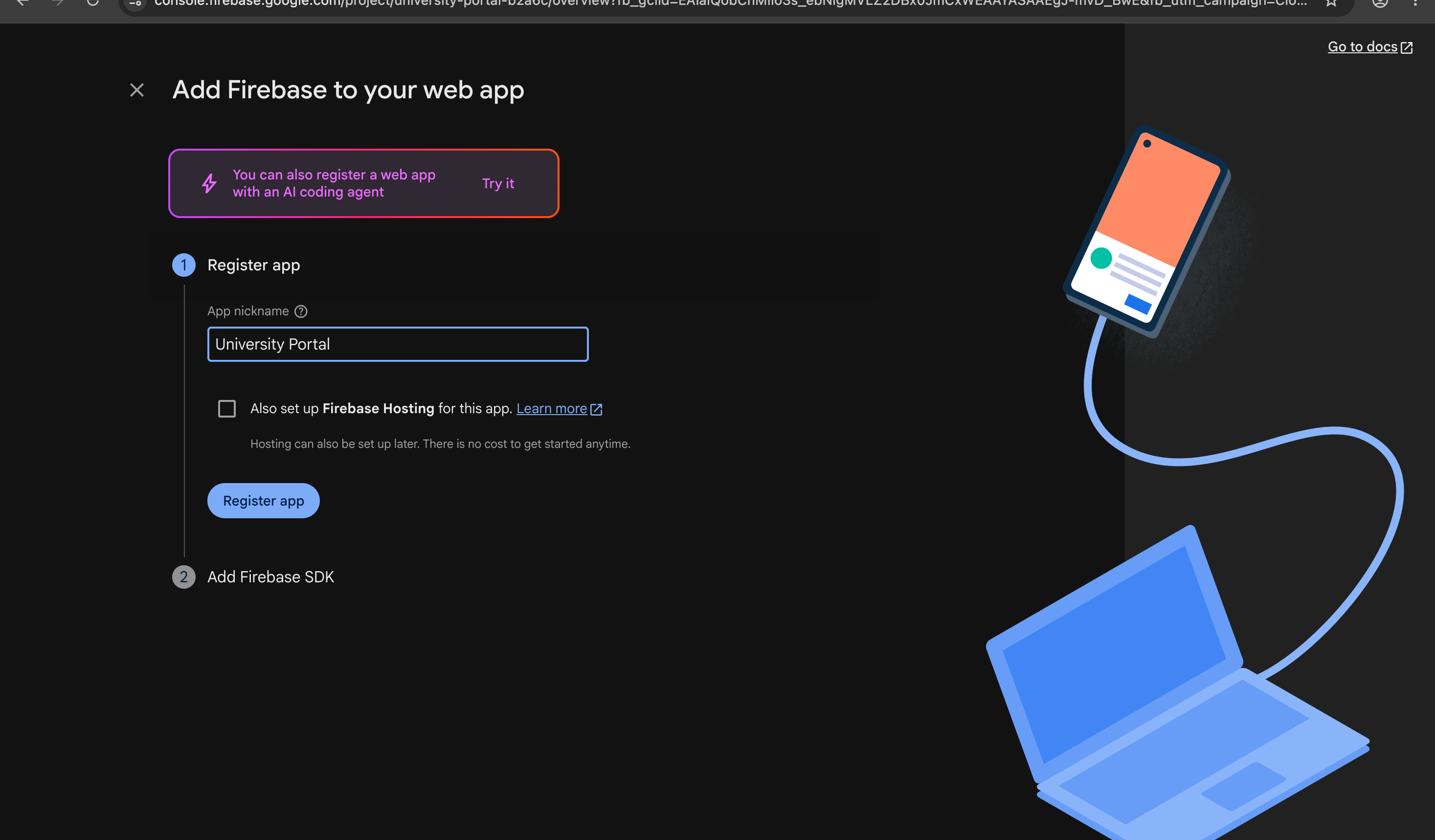The image size is (1435, 840).
Task: Click the site information icon in address bar
Action: click(x=135, y=3)
